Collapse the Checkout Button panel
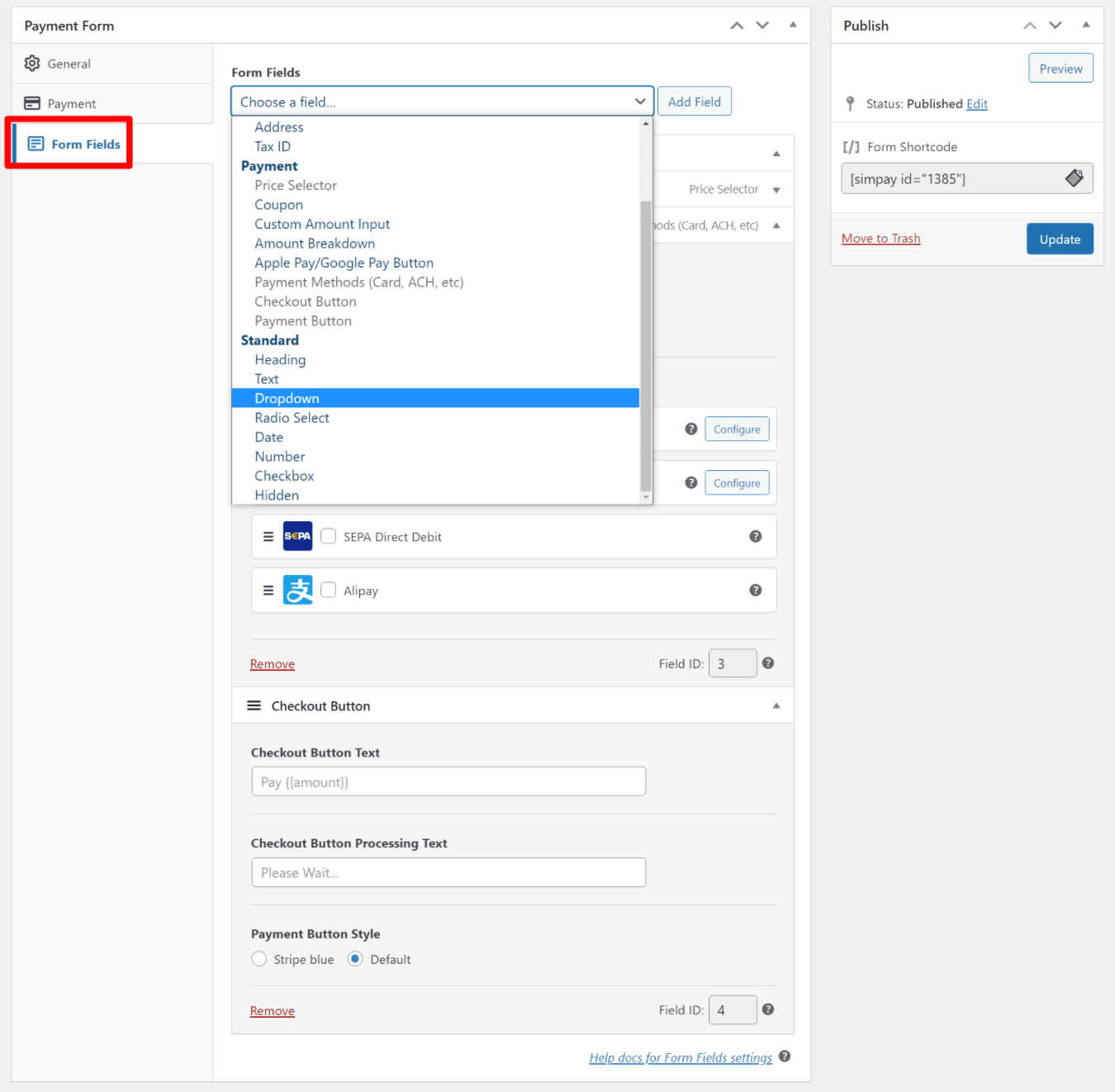Viewport: 1115px width, 1092px height. [776, 705]
